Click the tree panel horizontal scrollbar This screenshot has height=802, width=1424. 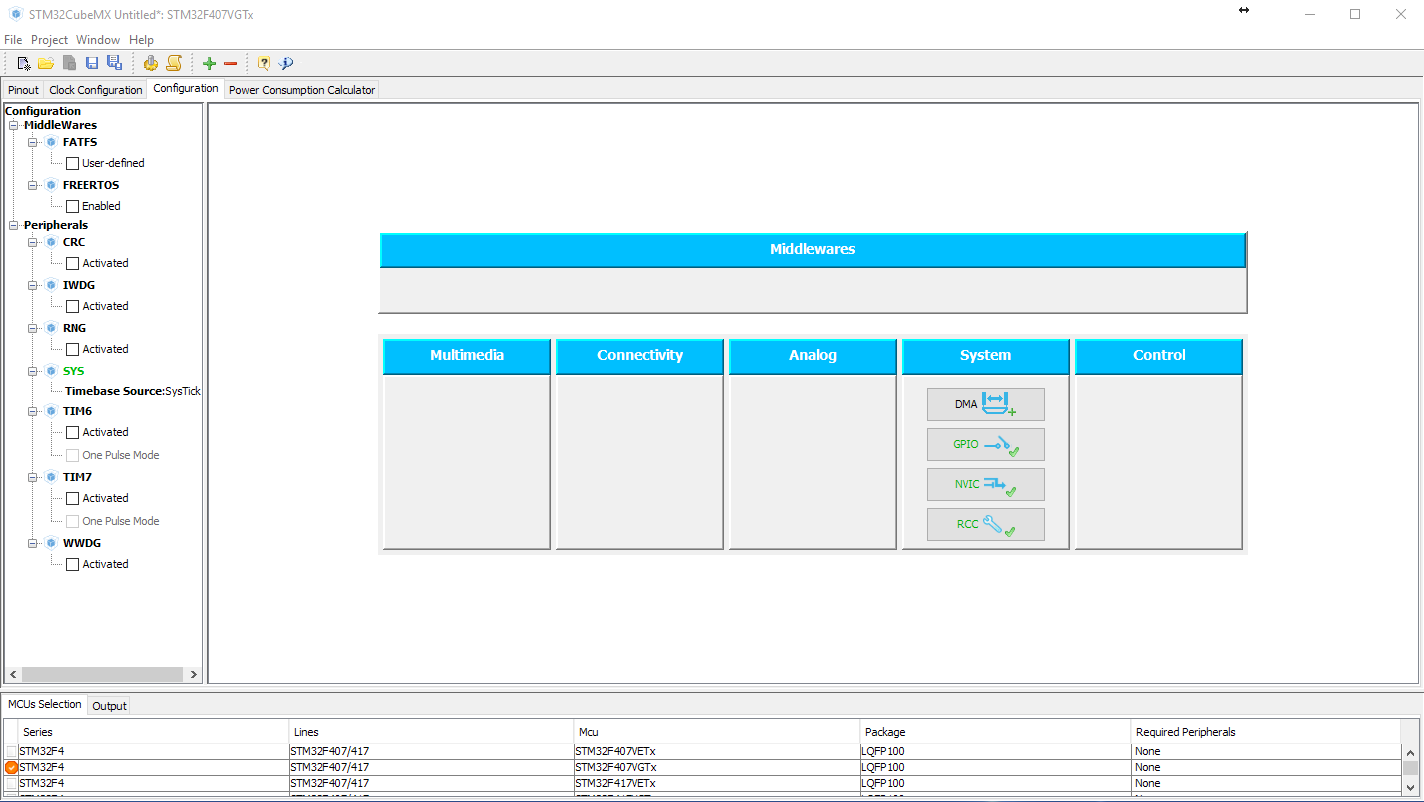pos(102,675)
